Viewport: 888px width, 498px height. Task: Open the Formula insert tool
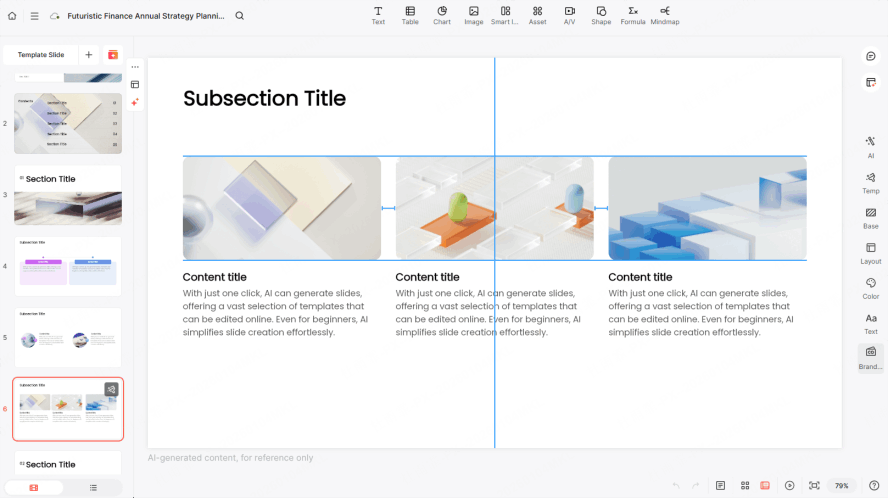[x=632, y=14]
